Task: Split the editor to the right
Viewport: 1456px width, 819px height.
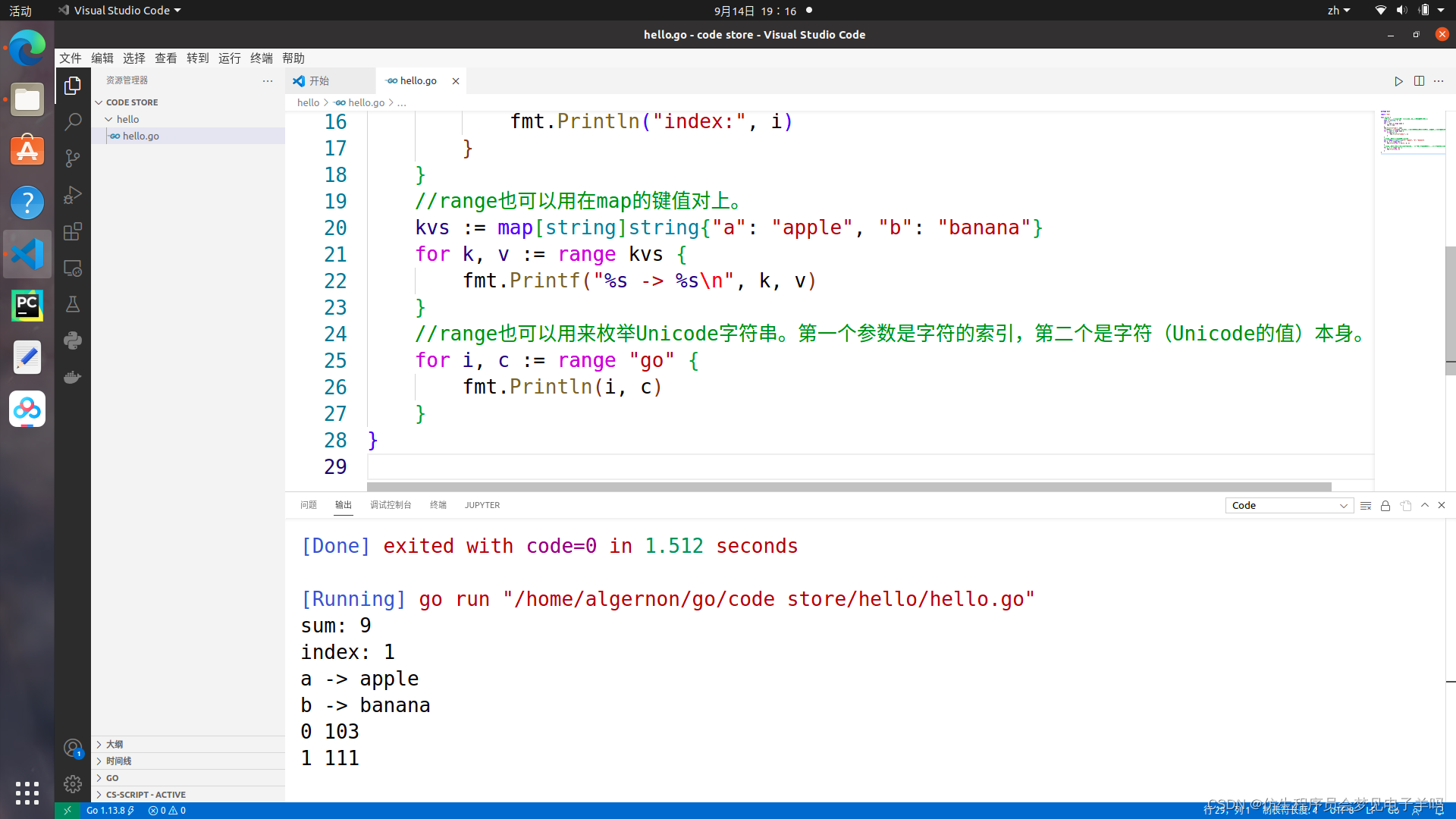Action: click(x=1419, y=81)
